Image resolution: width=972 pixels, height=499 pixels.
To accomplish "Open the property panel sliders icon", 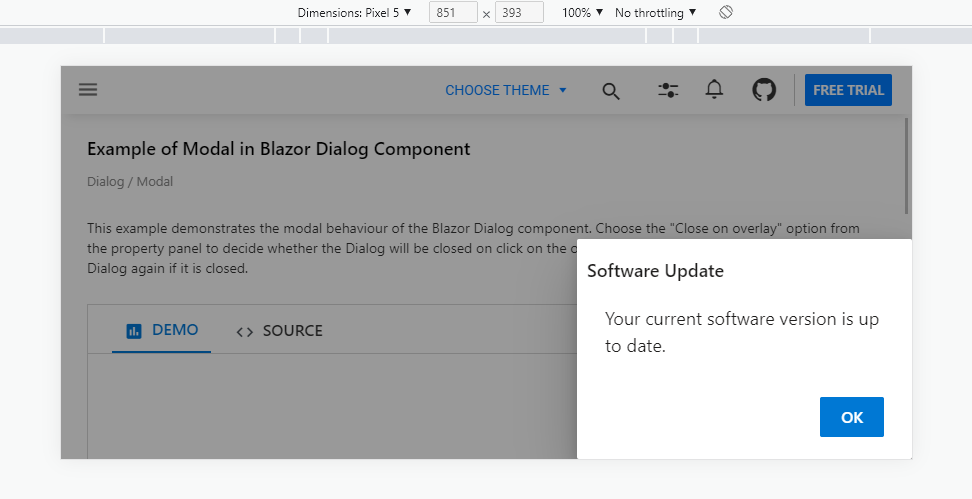I will coord(668,91).
